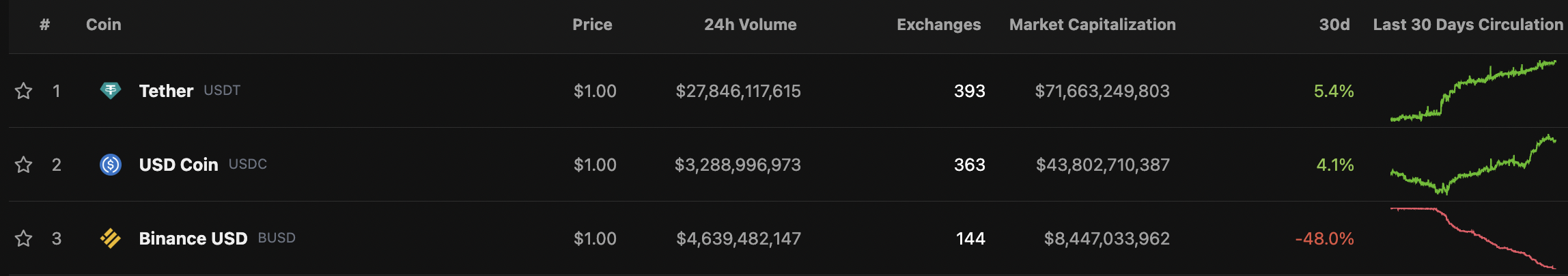The image size is (1568, 276).
Task: Toggle the star for USD Coin
Action: (24, 165)
